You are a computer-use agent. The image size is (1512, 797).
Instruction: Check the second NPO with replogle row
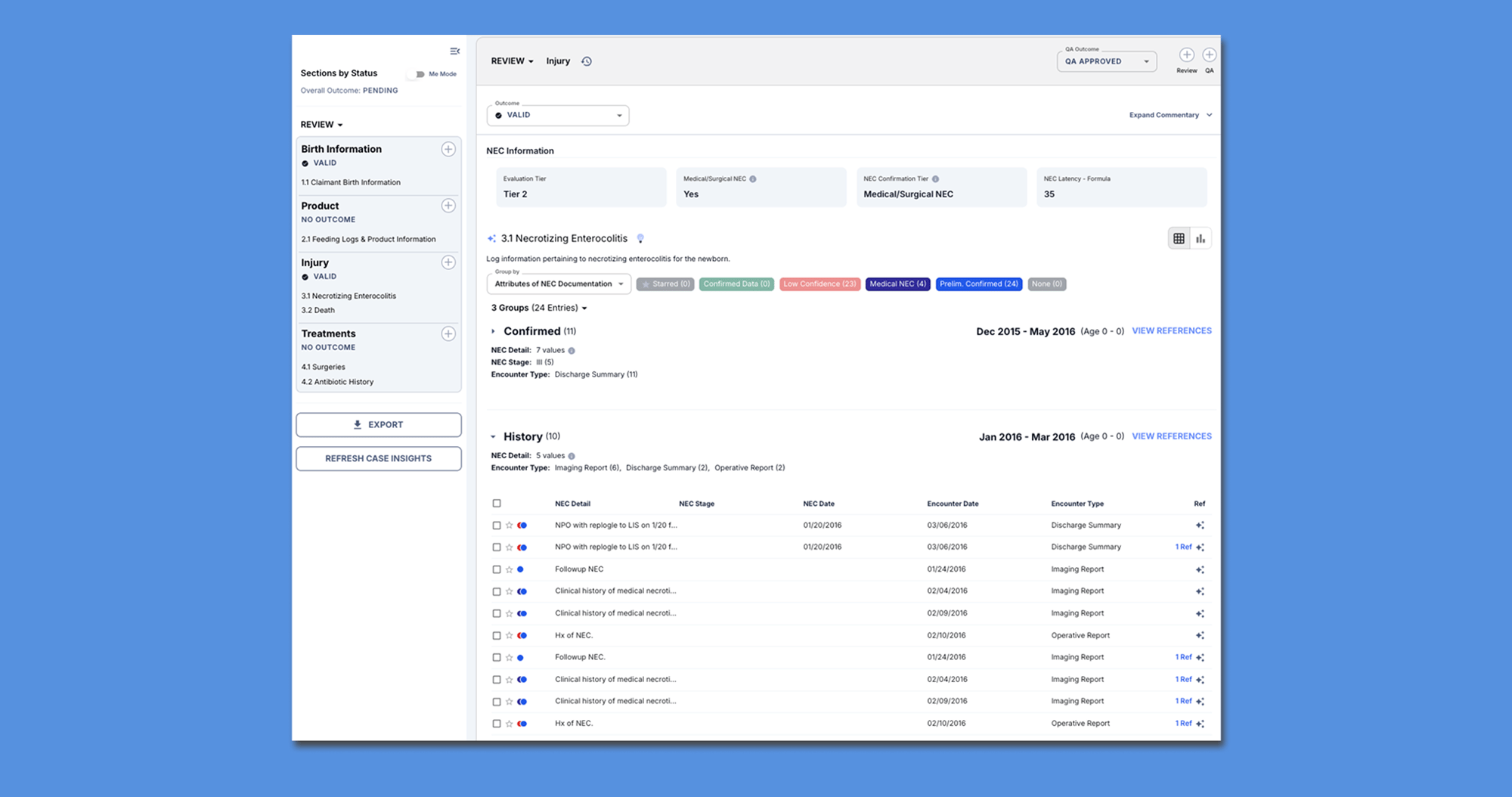point(497,547)
